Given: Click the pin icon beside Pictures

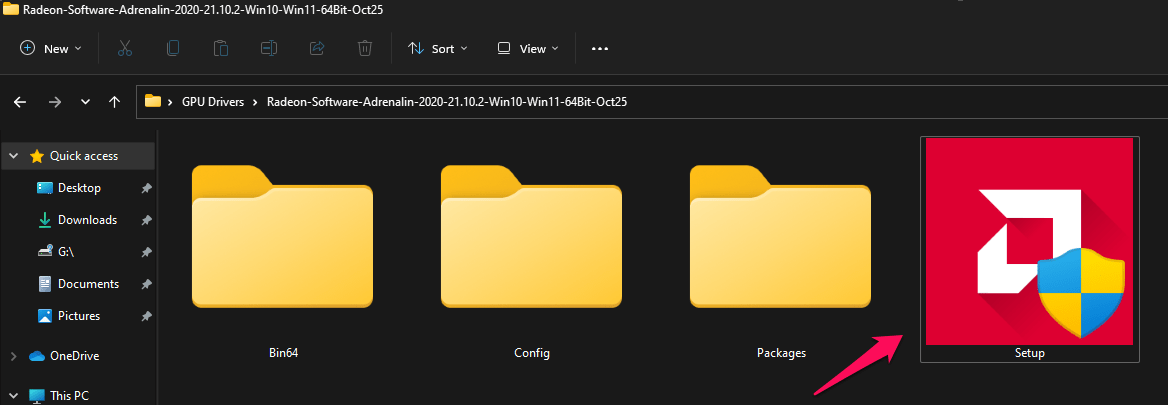Looking at the screenshot, I should coord(146,316).
